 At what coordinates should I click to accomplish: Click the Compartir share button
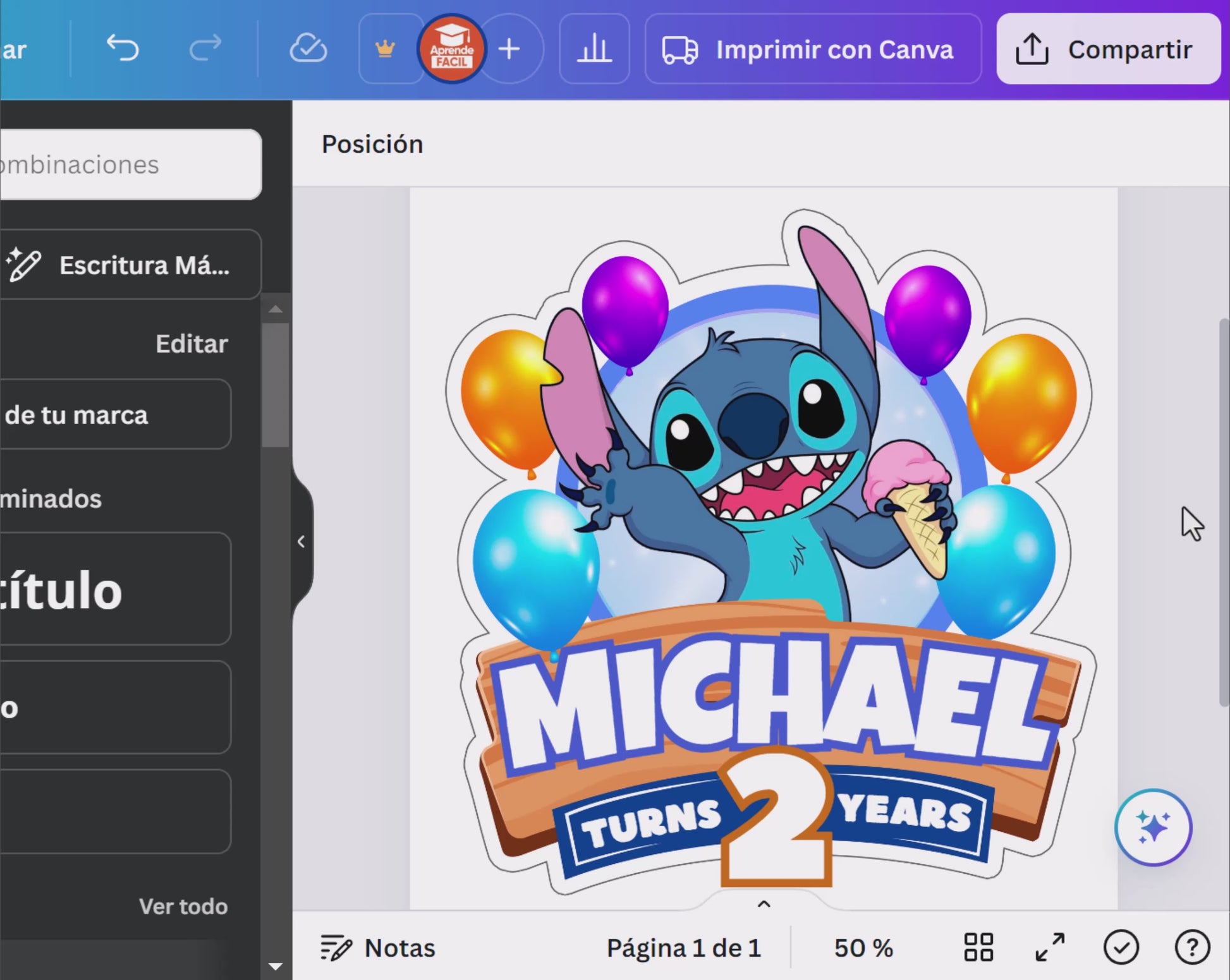pos(1107,49)
